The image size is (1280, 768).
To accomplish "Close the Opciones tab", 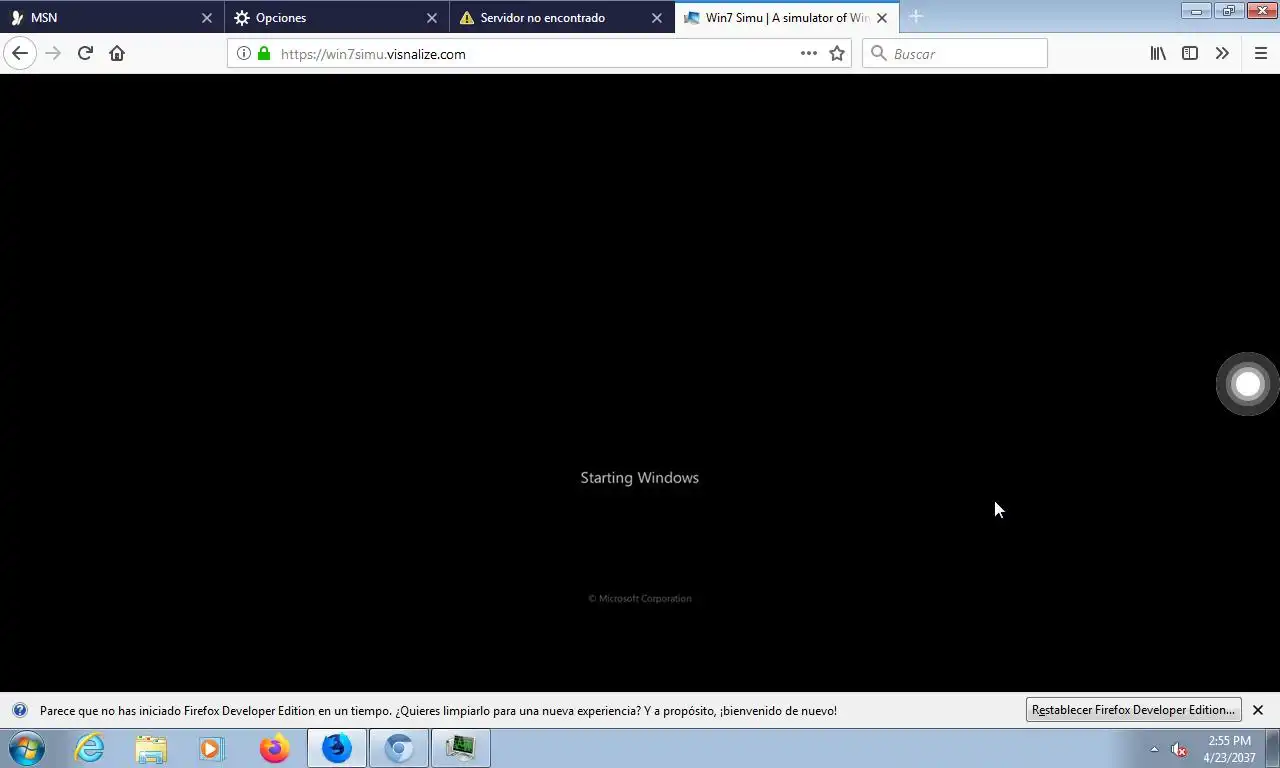I will coord(432,18).
